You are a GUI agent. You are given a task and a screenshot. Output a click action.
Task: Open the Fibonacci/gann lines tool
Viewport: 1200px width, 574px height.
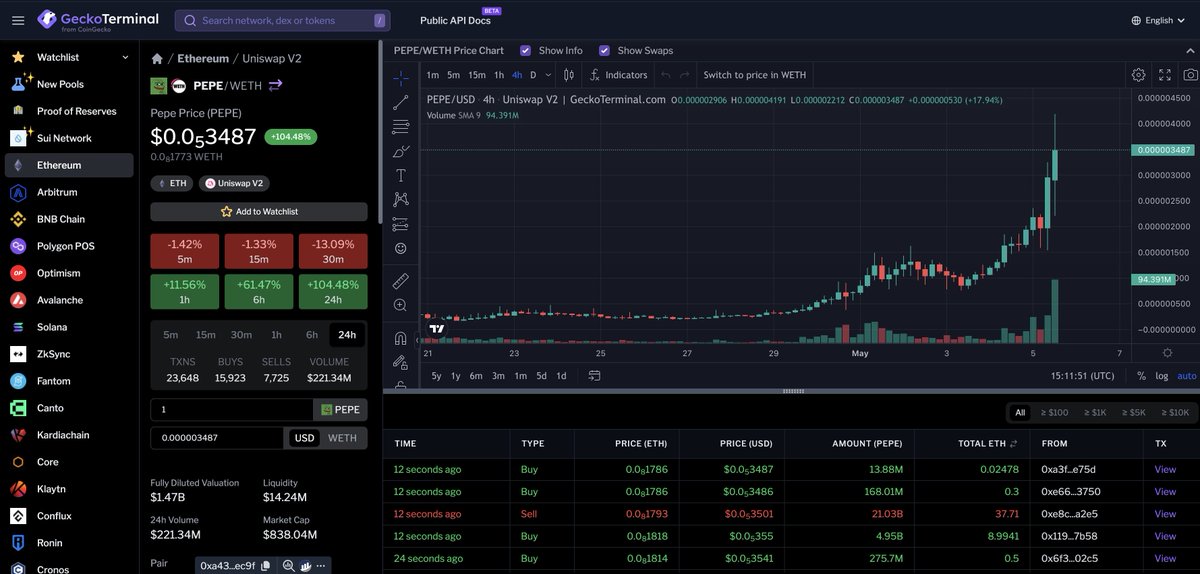pos(401,127)
